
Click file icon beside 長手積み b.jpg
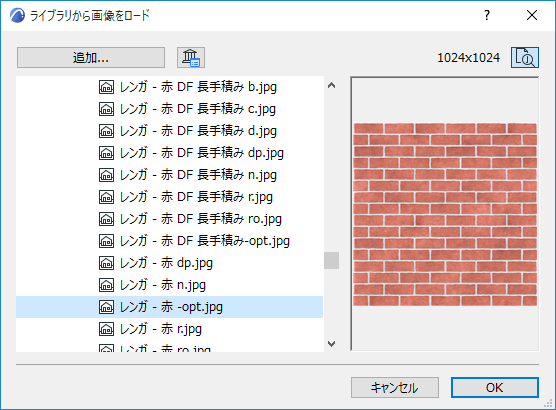(x=106, y=87)
